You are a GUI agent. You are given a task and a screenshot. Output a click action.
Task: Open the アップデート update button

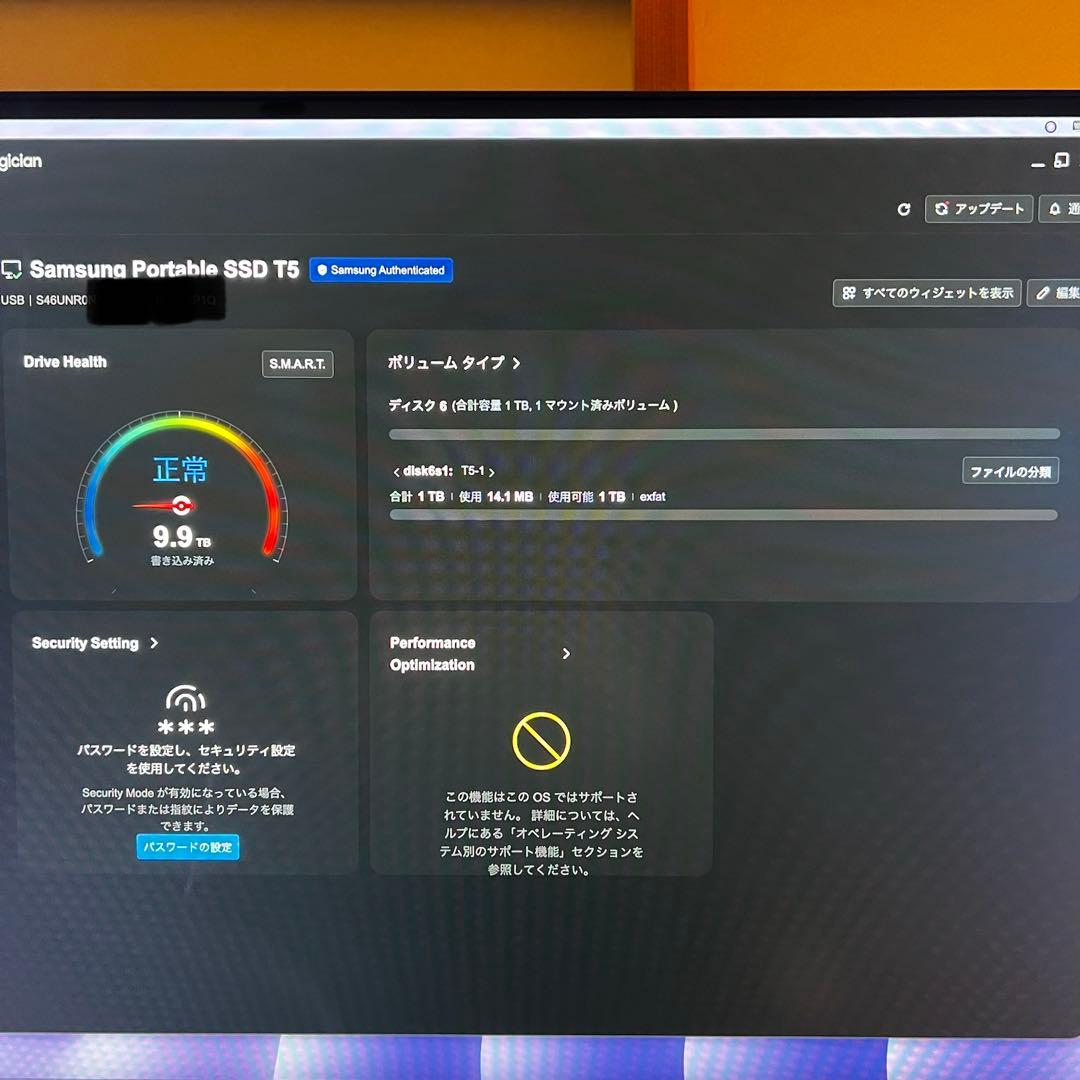click(979, 209)
